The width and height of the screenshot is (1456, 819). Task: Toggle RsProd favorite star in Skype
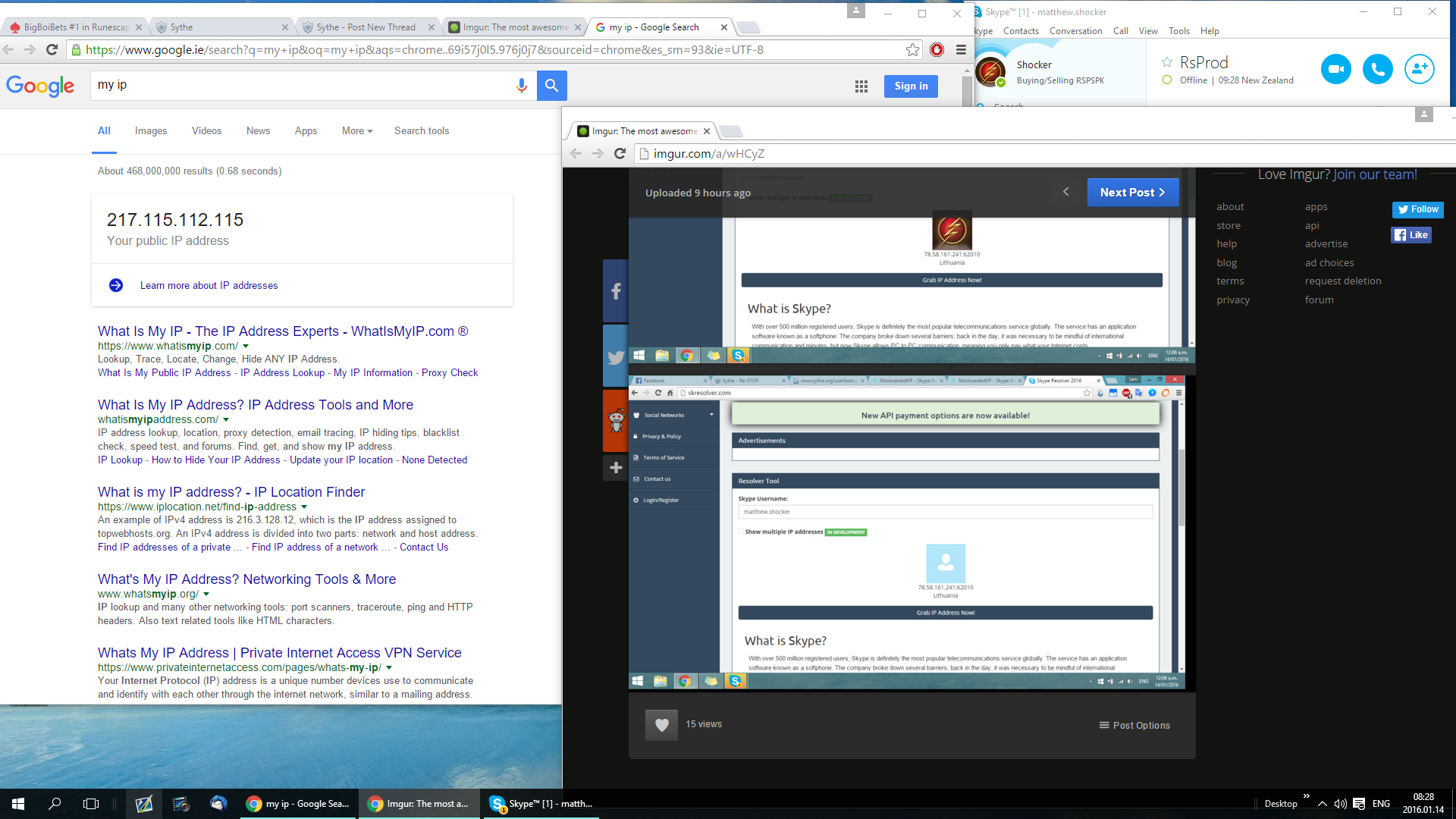(1167, 62)
